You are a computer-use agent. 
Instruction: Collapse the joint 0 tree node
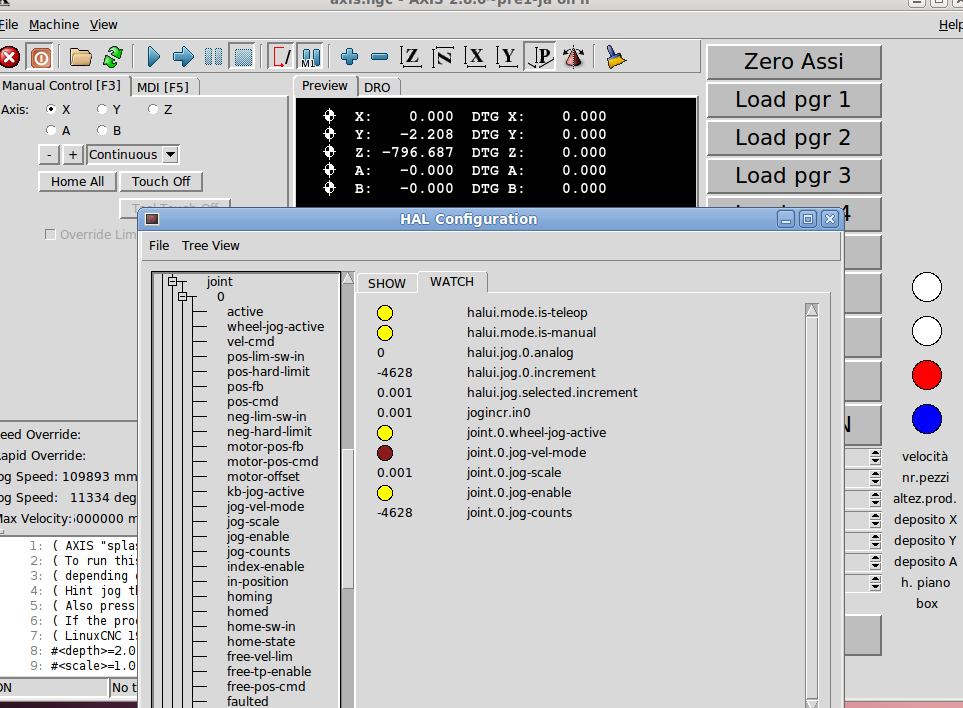point(182,297)
